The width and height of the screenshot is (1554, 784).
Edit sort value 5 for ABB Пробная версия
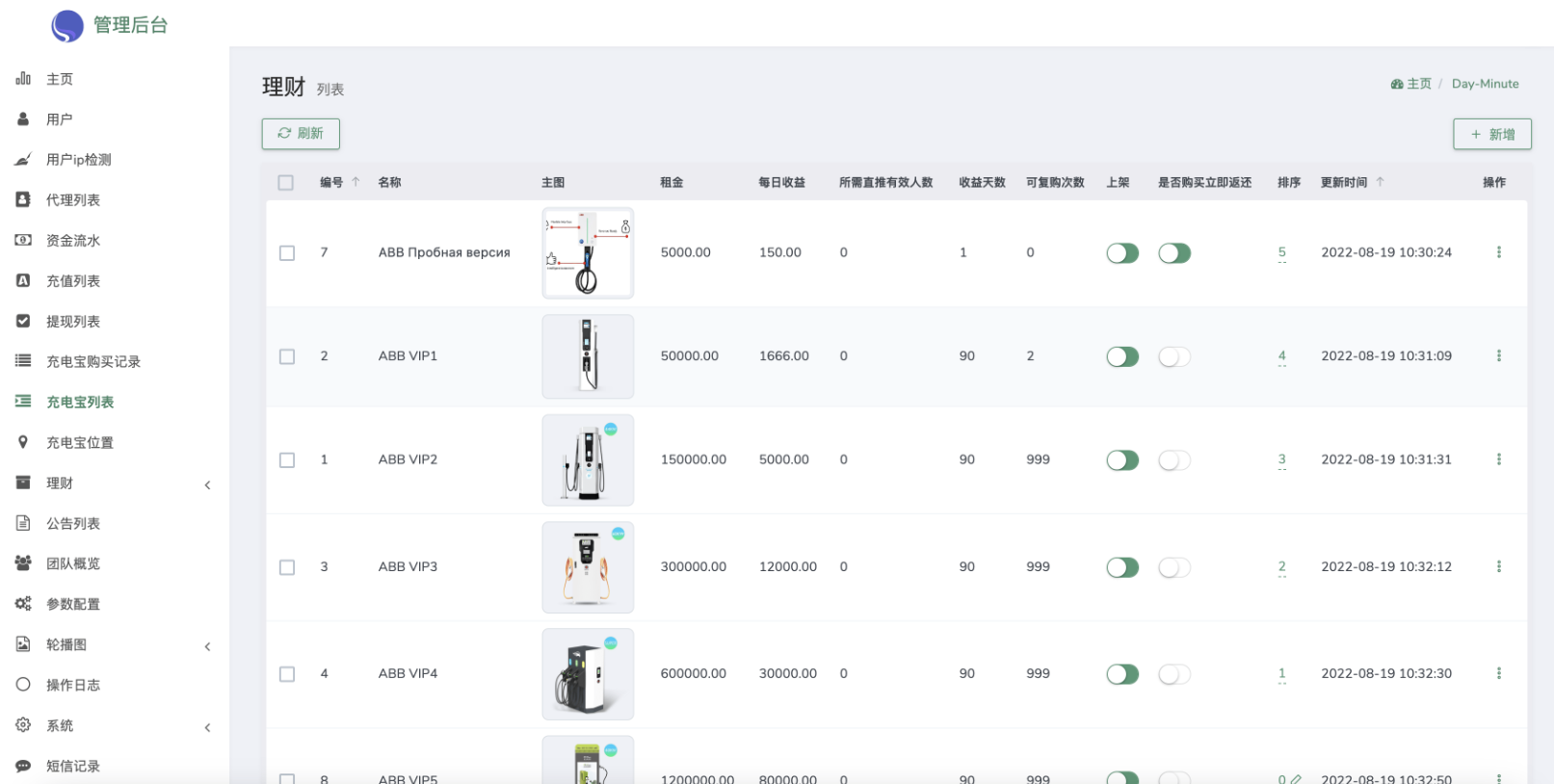coord(1281,252)
